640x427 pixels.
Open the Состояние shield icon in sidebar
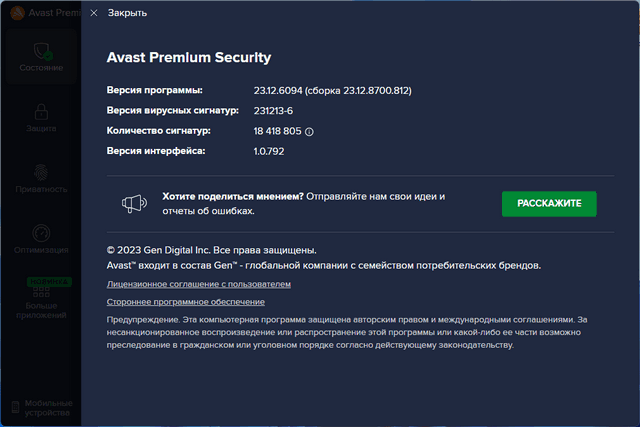pos(42,48)
